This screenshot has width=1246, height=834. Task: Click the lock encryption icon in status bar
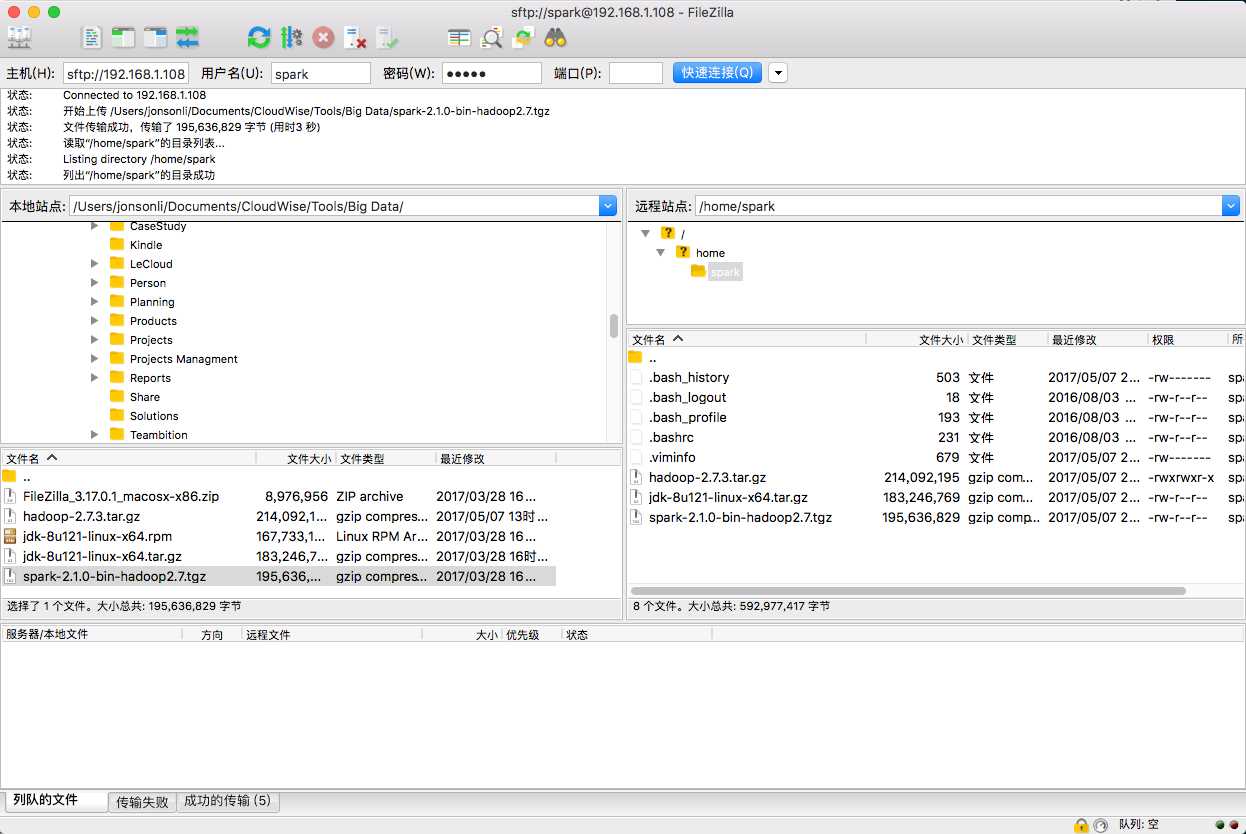click(1081, 825)
